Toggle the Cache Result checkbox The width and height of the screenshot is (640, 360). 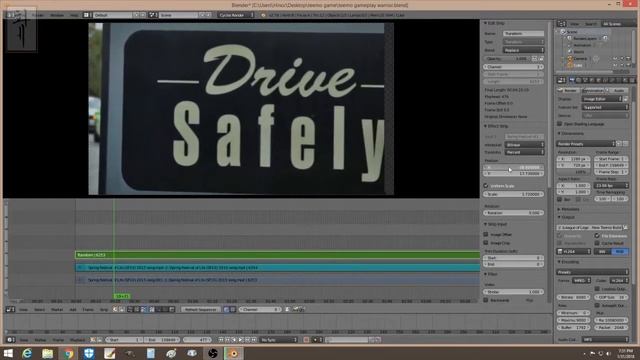(x=597, y=243)
